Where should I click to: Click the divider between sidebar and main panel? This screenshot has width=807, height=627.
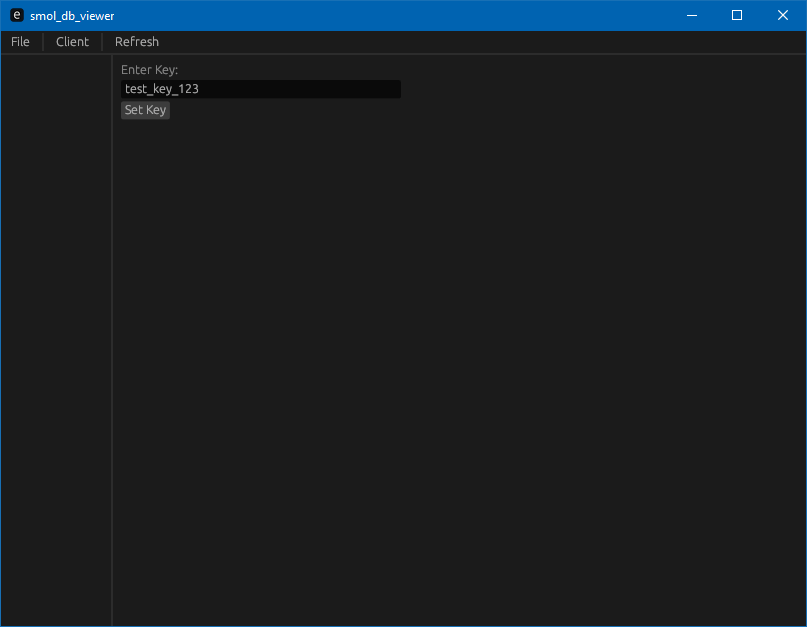[112, 340]
